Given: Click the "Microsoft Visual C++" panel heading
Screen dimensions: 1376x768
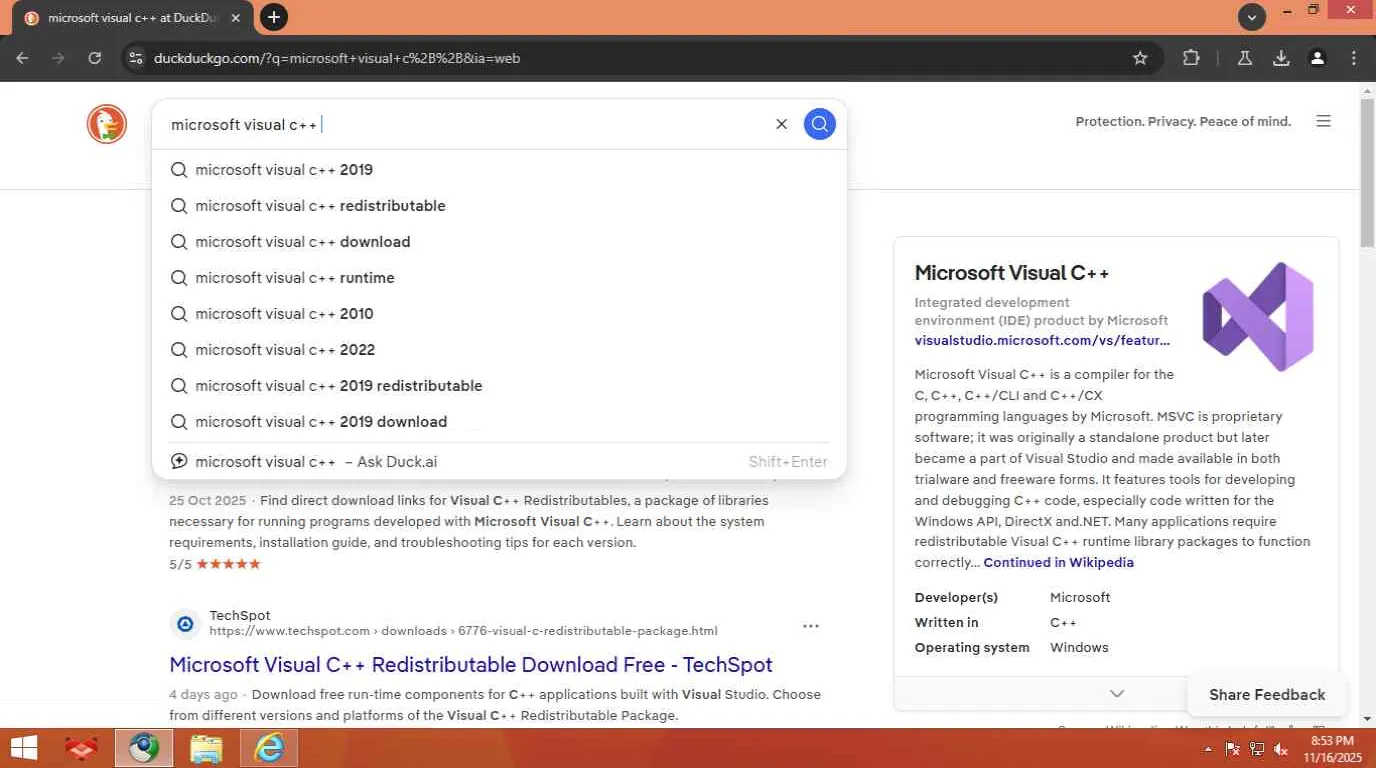Looking at the screenshot, I should coord(1012,273).
